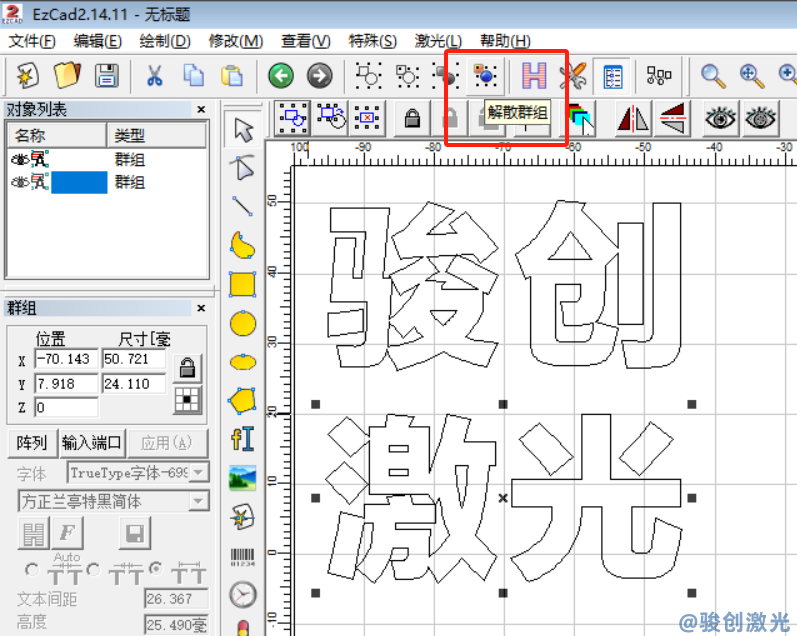Screen dimensions: 797x636
Task: Select the arrow Pick tool
Action: [x=243, y=130]
